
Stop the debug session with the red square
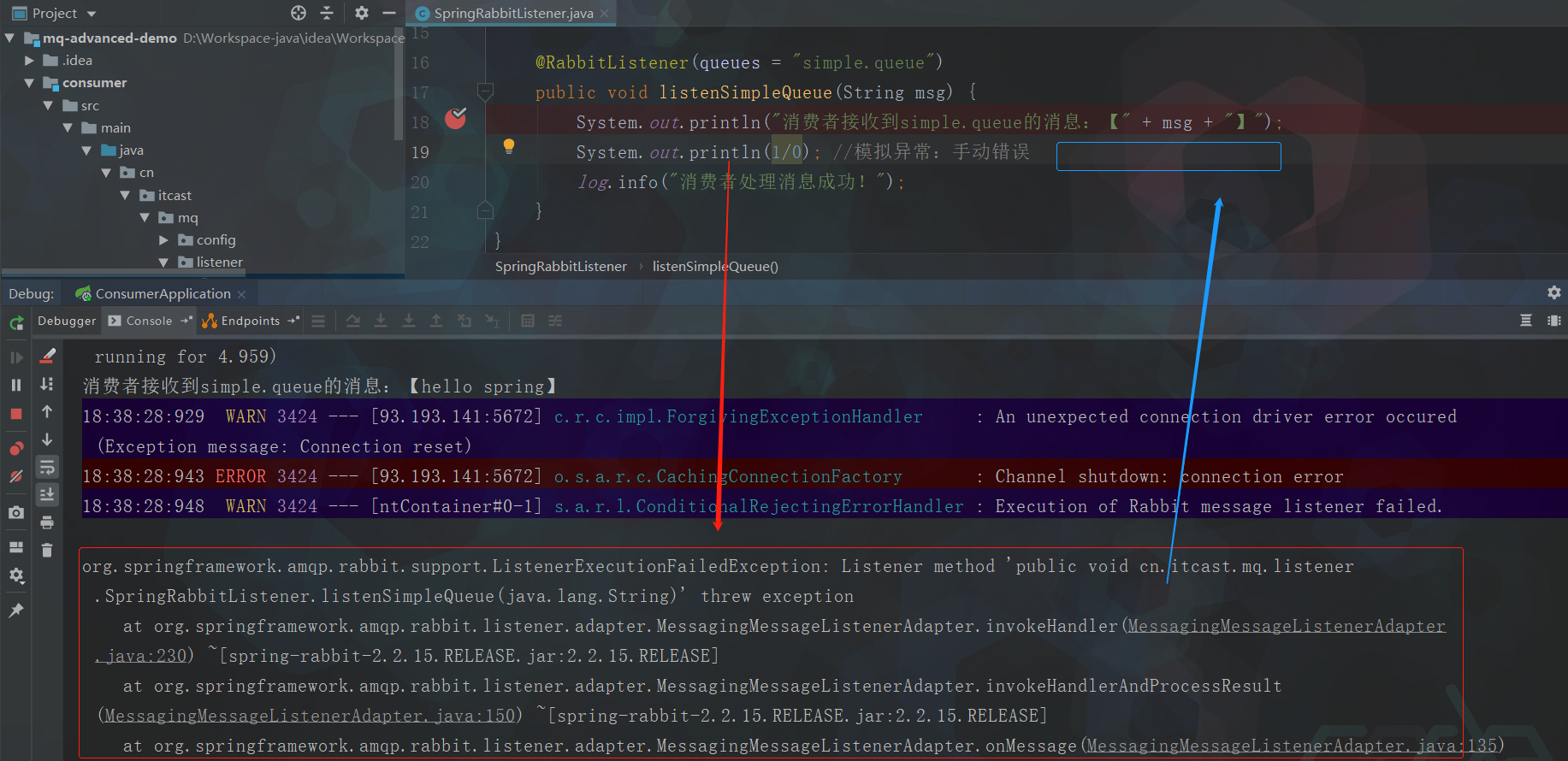(x=16, y=414)
